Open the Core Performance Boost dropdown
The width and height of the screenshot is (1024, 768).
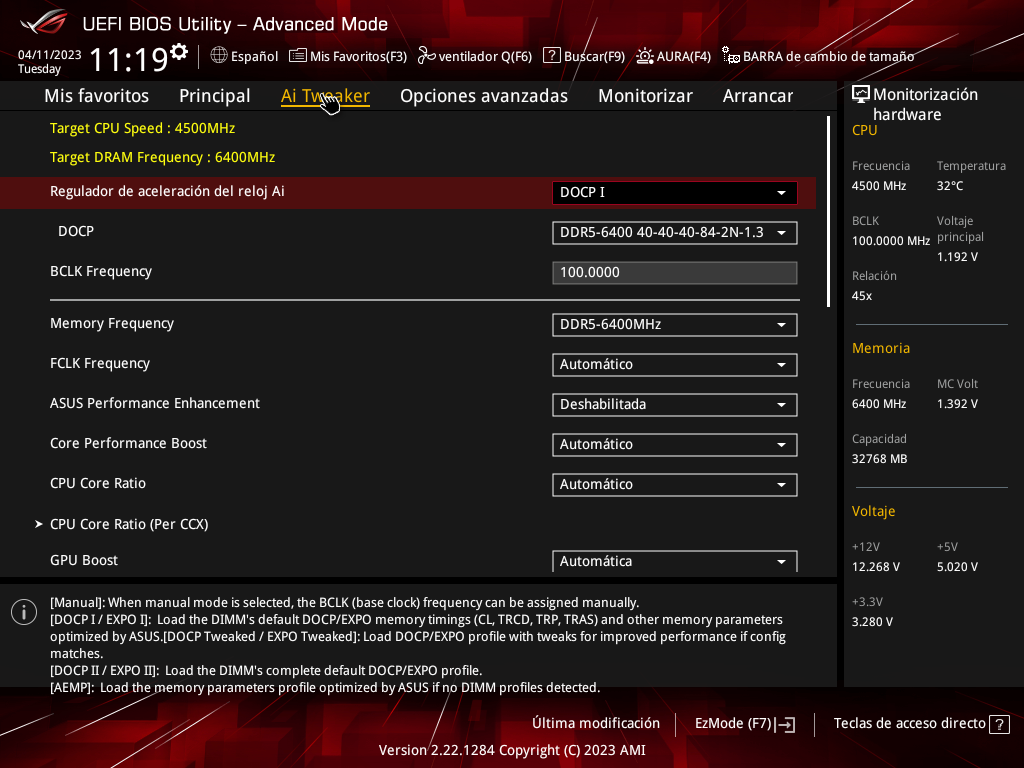675,445
